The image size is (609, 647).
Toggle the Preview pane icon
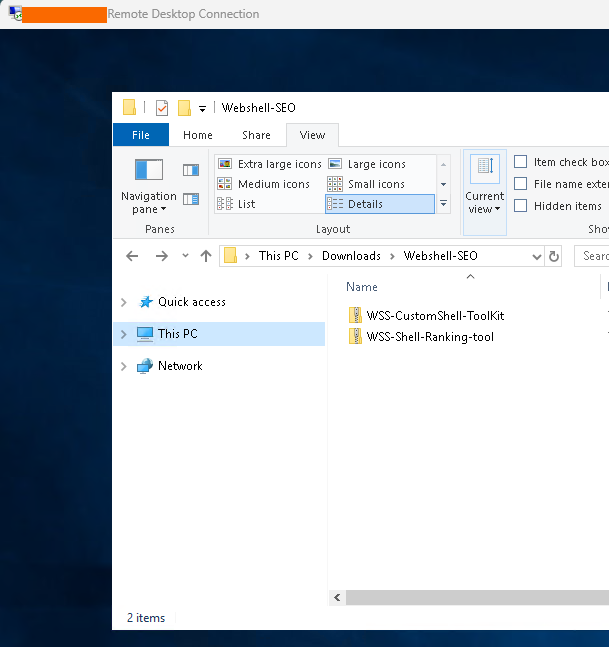point(191,170)
